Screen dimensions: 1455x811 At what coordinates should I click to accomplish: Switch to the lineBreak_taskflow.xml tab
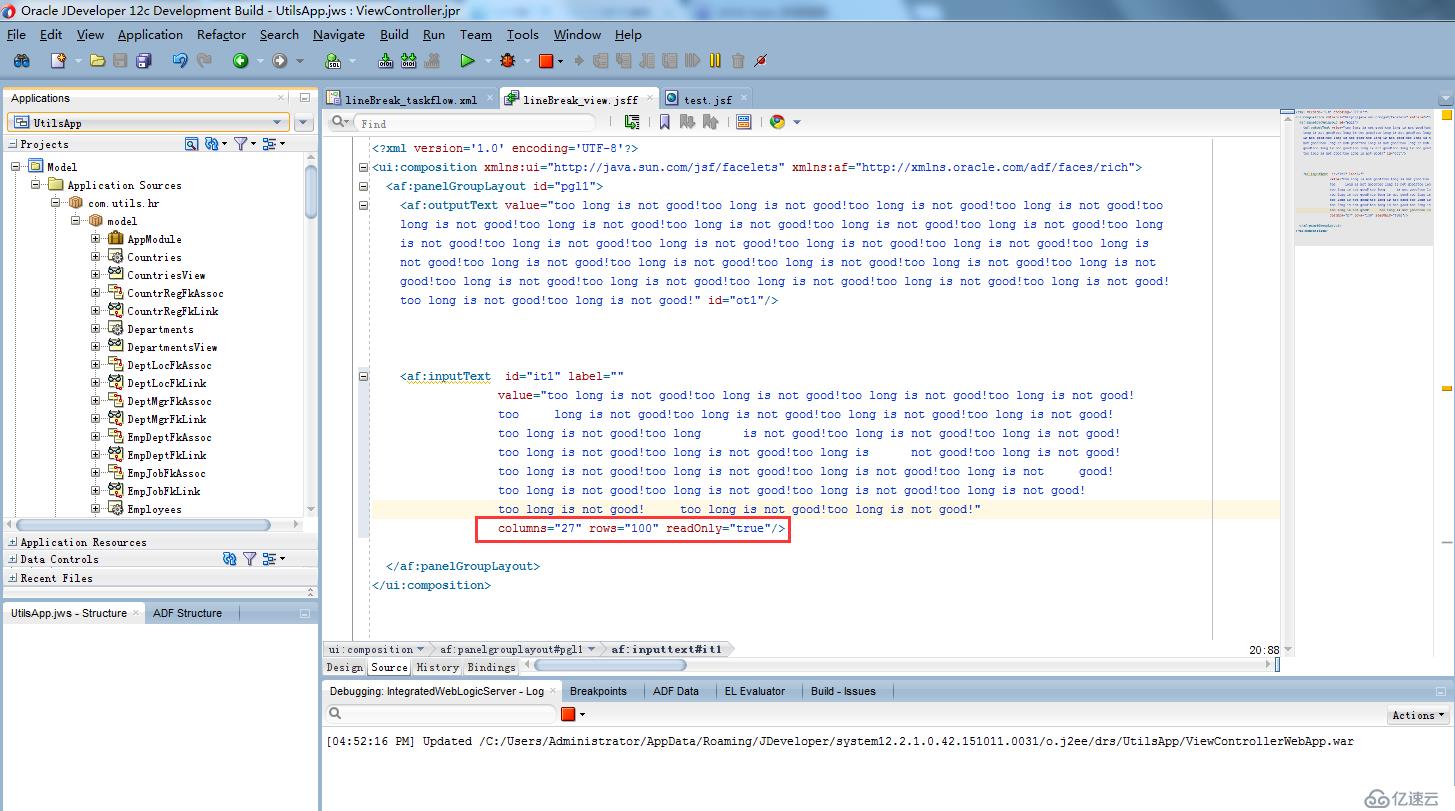click(x=411, y=100)
